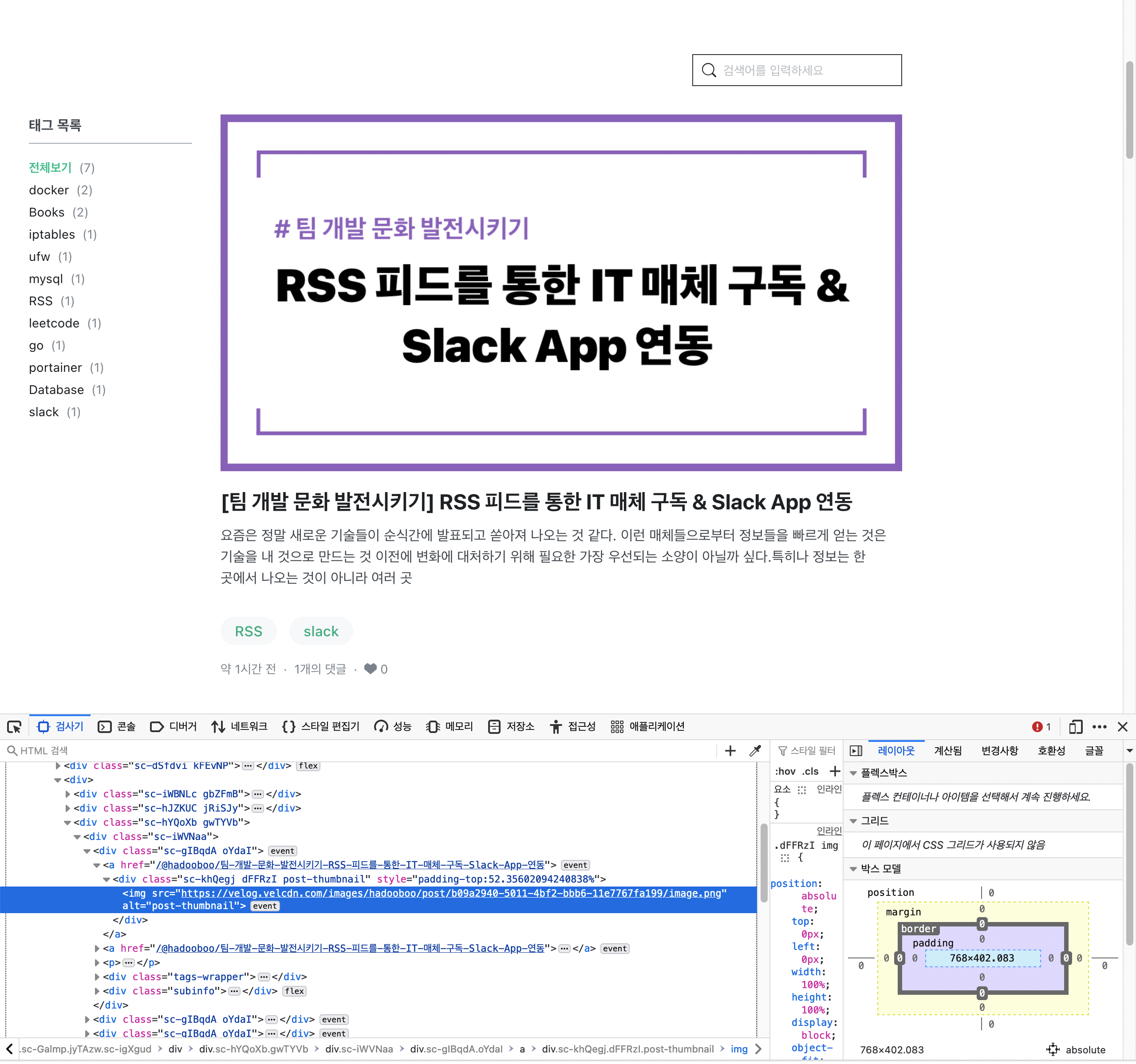Click the docker tag link
The image size is (1136, 1064).
pos(48,190)
